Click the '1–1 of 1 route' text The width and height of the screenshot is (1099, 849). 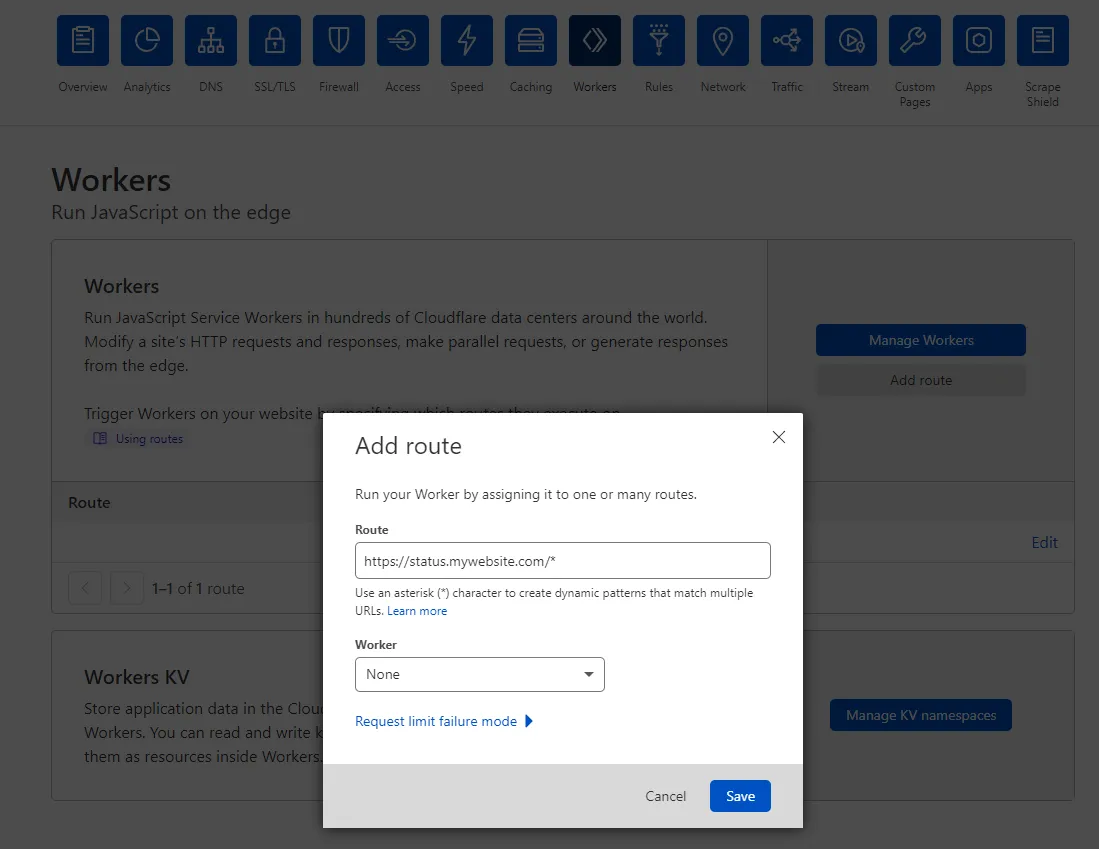pos(198,588)
